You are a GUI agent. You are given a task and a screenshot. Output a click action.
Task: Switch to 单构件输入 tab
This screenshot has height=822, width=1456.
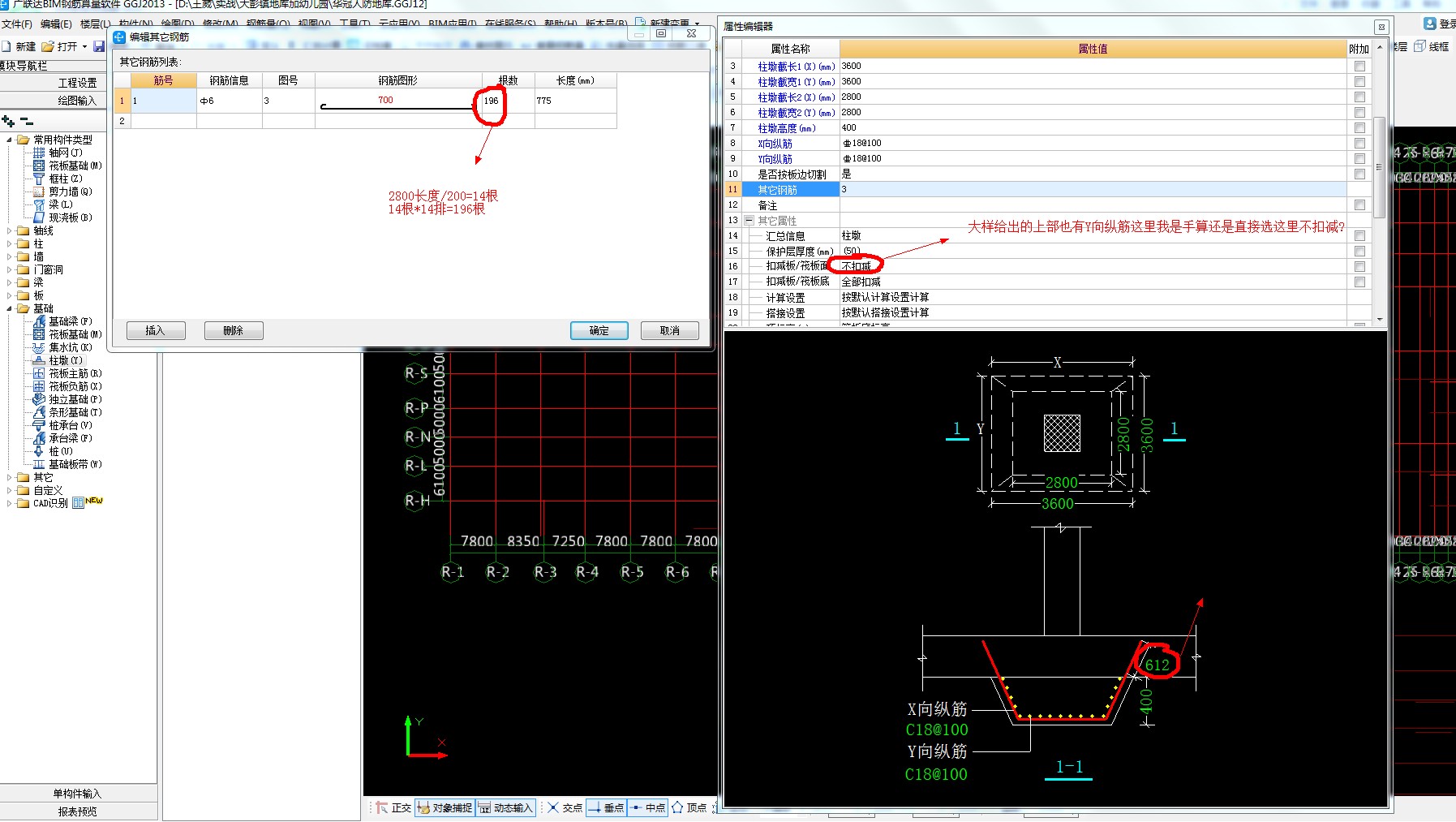pos(78,794)
